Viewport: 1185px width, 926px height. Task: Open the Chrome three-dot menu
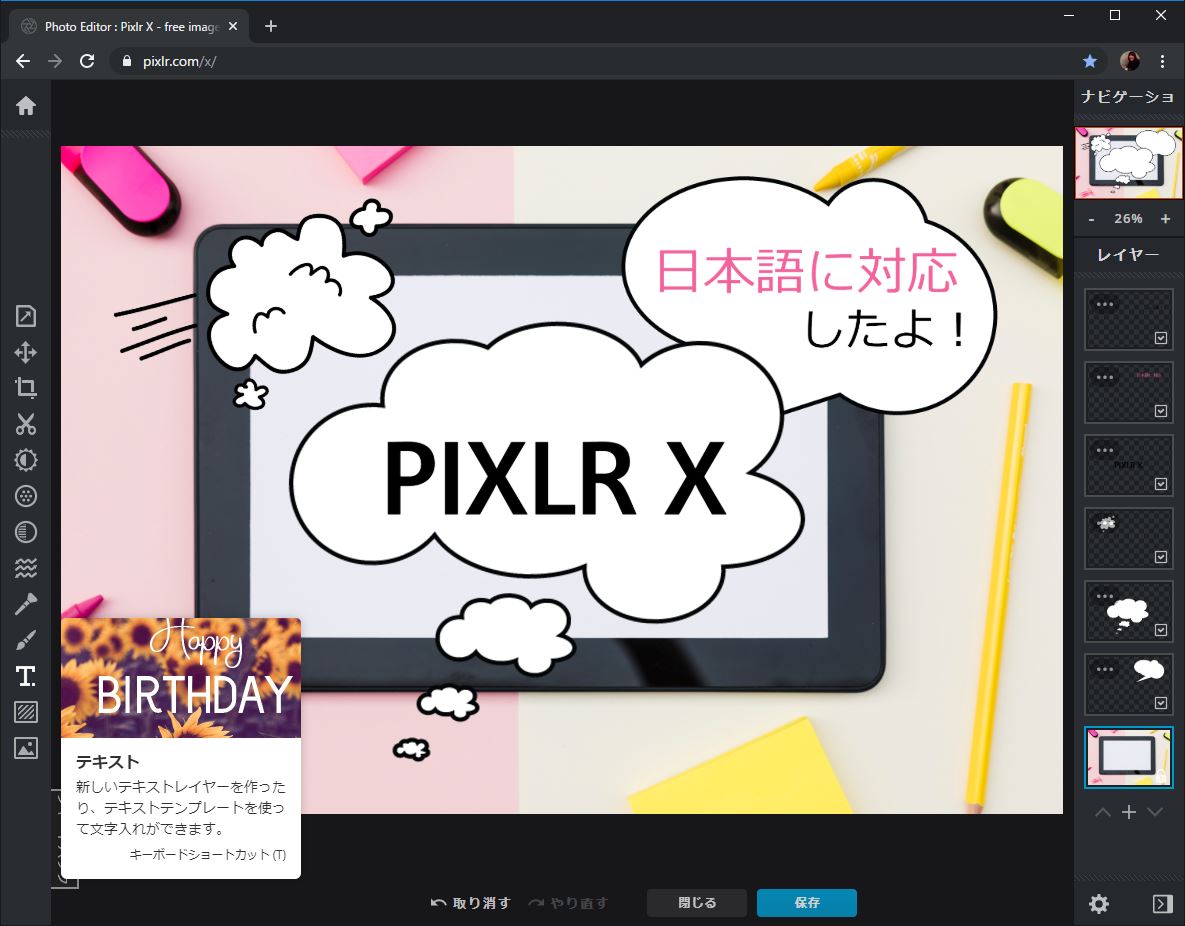click(x=1162, y=61)
